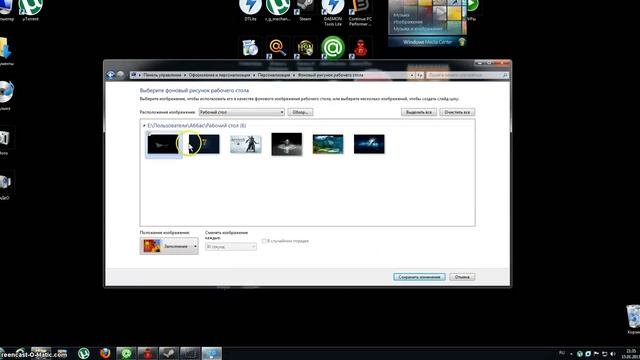Open the picture position fill dropdown

coord(169,246)
